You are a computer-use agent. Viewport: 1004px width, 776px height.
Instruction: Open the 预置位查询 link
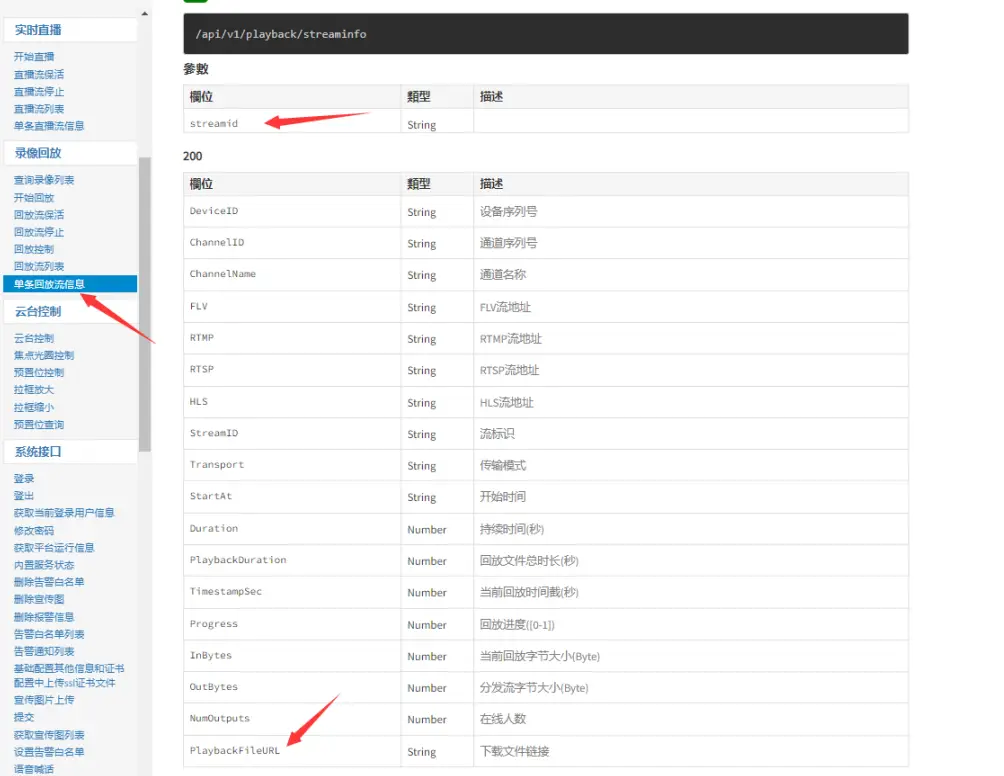[x=39, y=424]
